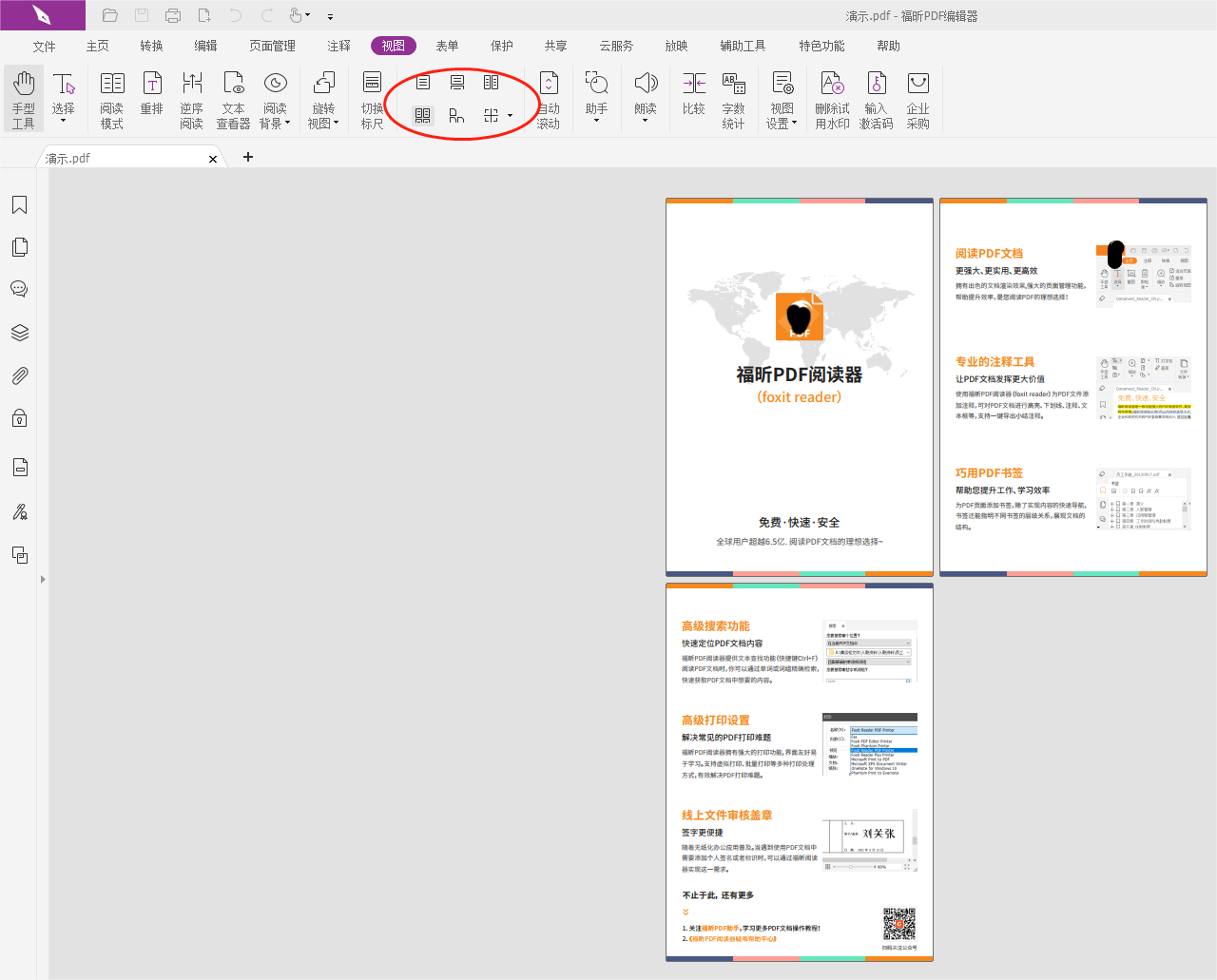This screenshot has width=1217, height=980.
Task: Open the Attachments paperclip panel
Action: tap(19, 376)
